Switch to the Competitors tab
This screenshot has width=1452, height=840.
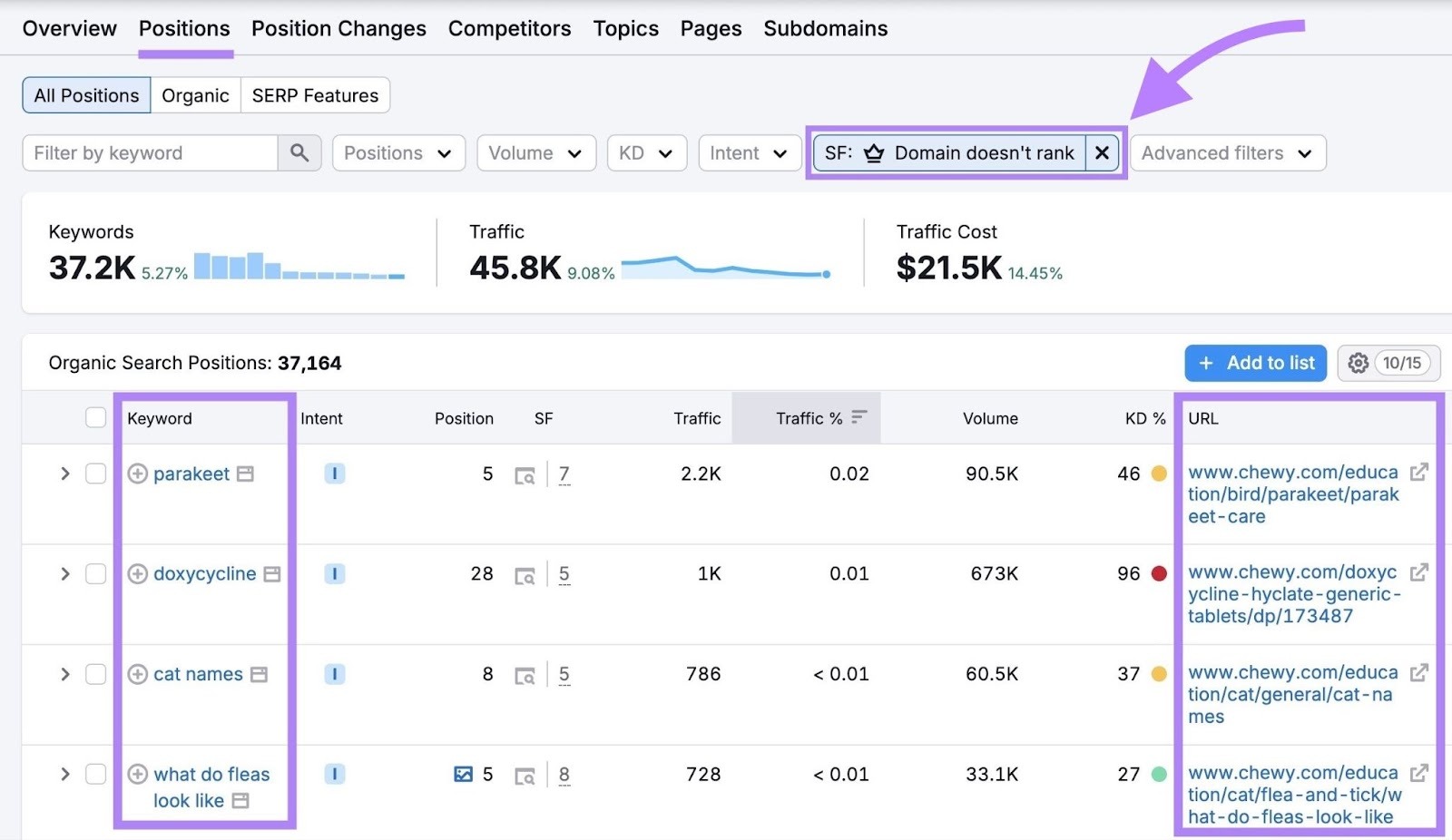click(509, 28)
